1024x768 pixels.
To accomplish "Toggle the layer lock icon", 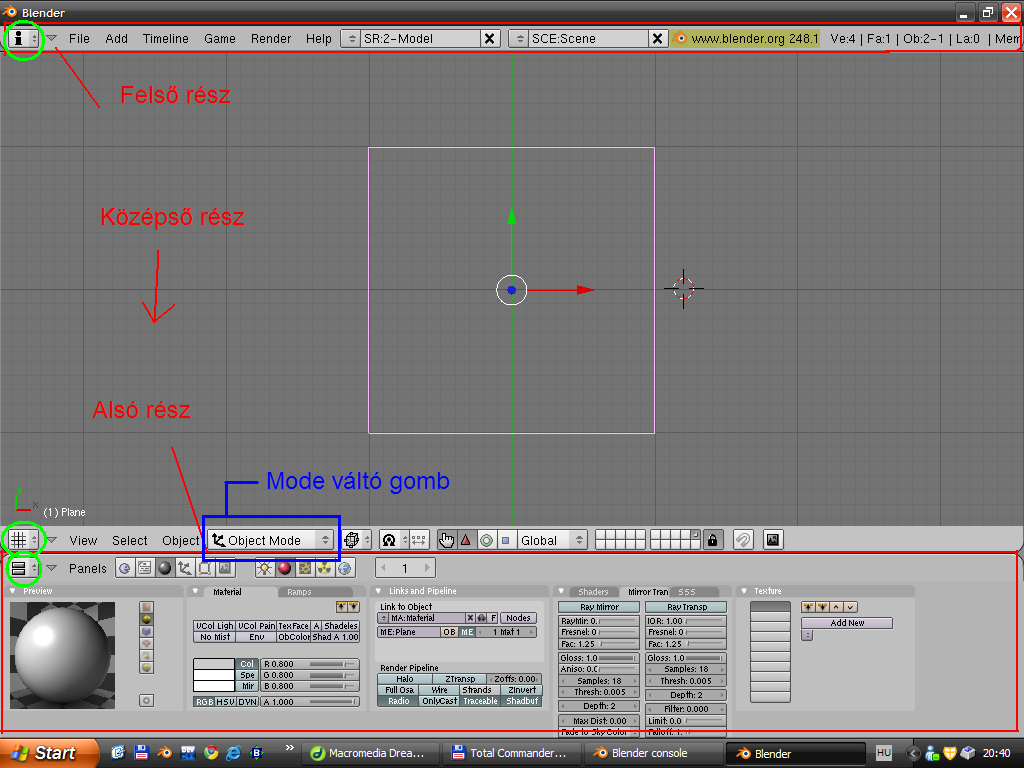I will [712, 540].
